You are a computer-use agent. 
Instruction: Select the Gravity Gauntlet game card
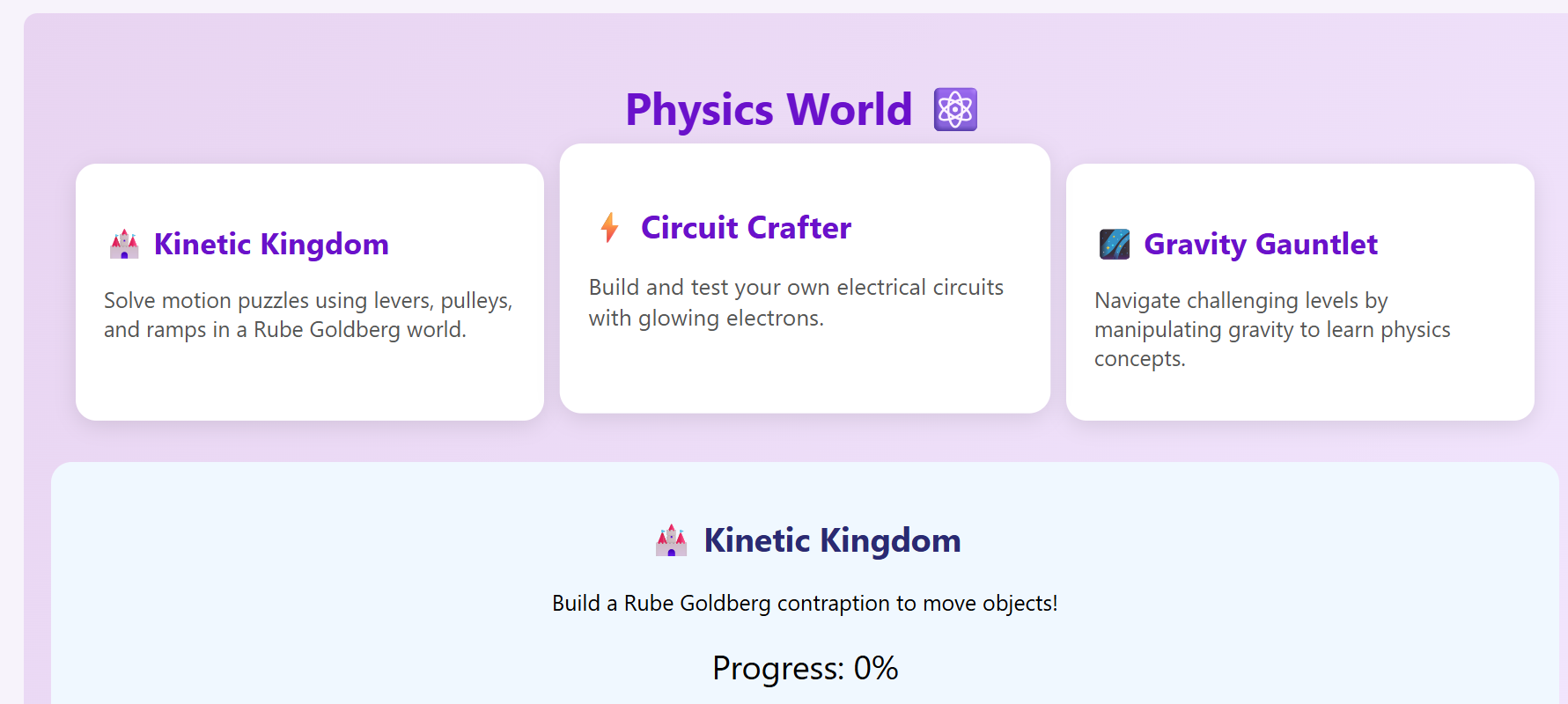click(1299, 292)
